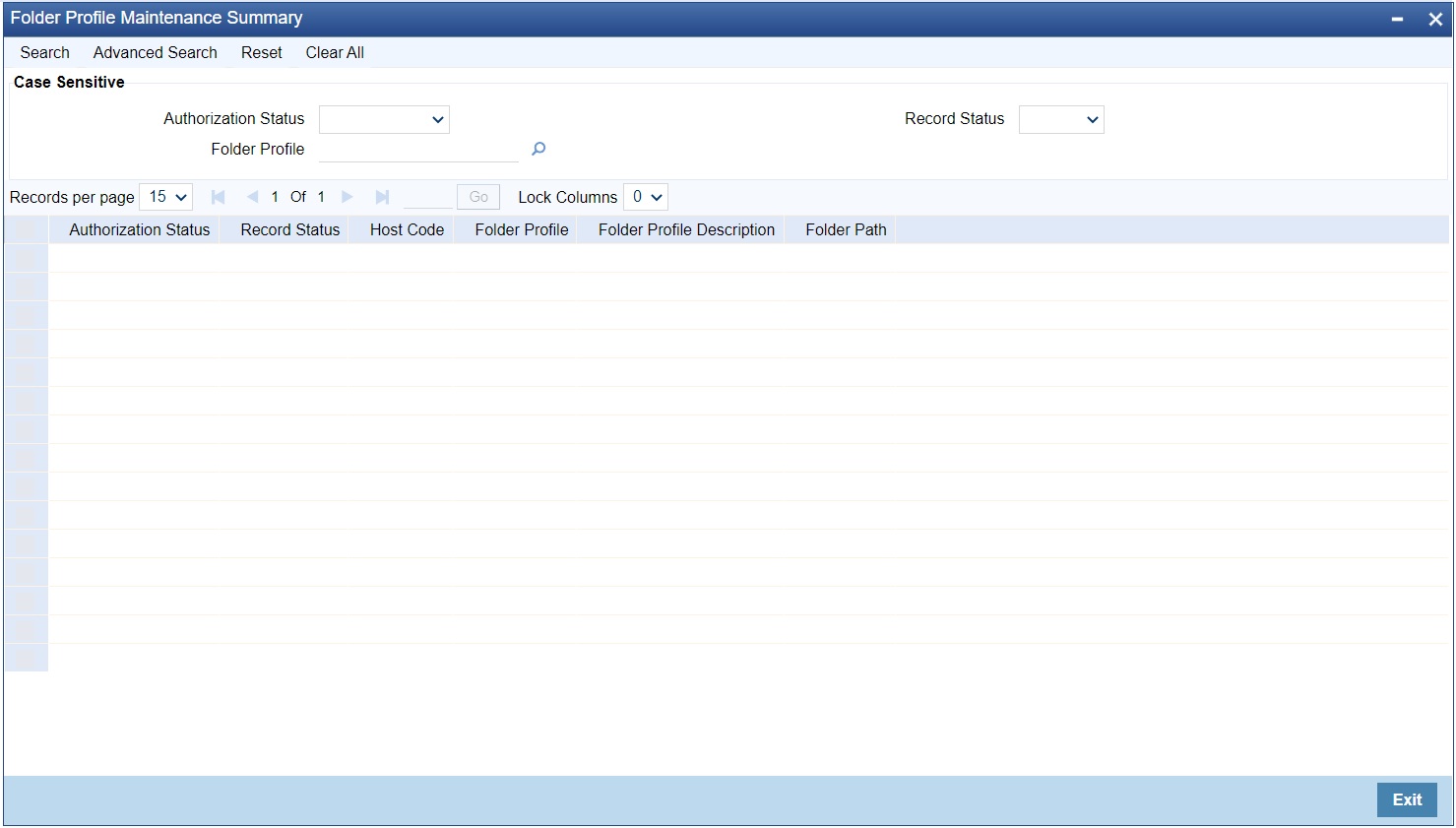Minimize the Folder Profile Maintenance Summary window
Screen dimensions: 1456x828
(1397, 19)
